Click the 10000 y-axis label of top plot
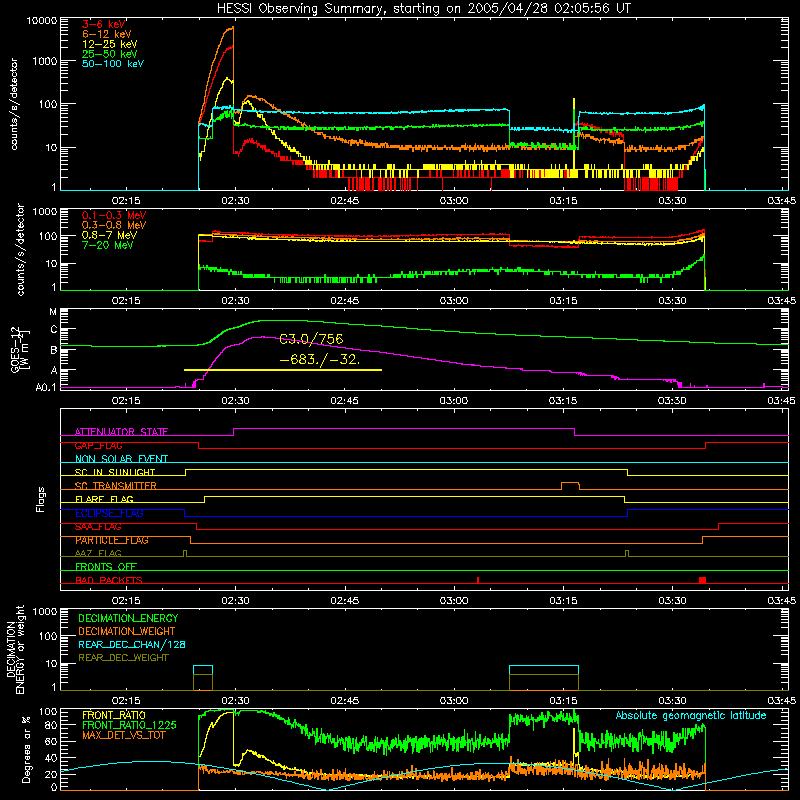This screenshot has width=800, height=800. tap(41, 20)
